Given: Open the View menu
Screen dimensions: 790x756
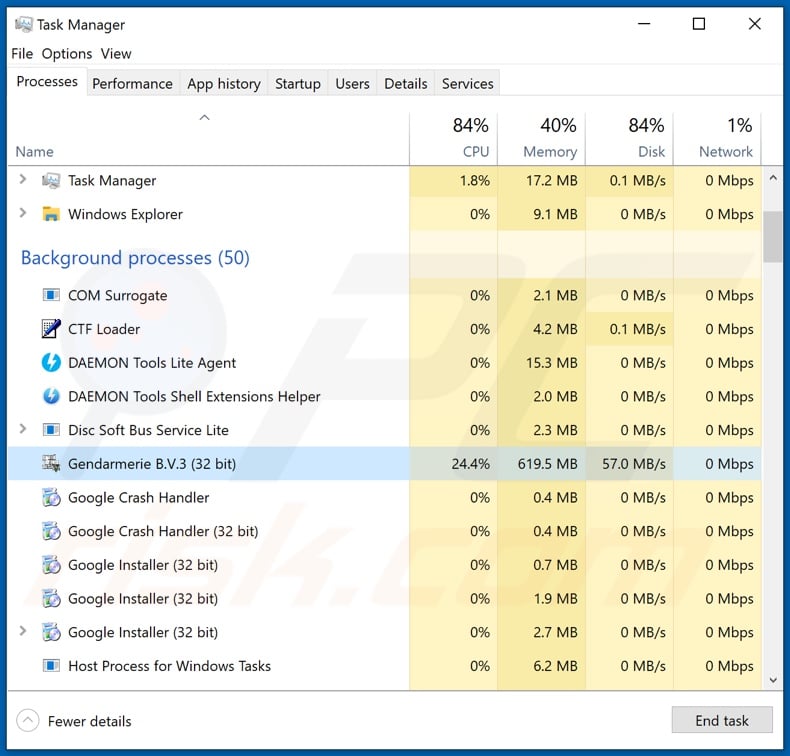Looking at the screenshot, I should click(x=116, y=53).
